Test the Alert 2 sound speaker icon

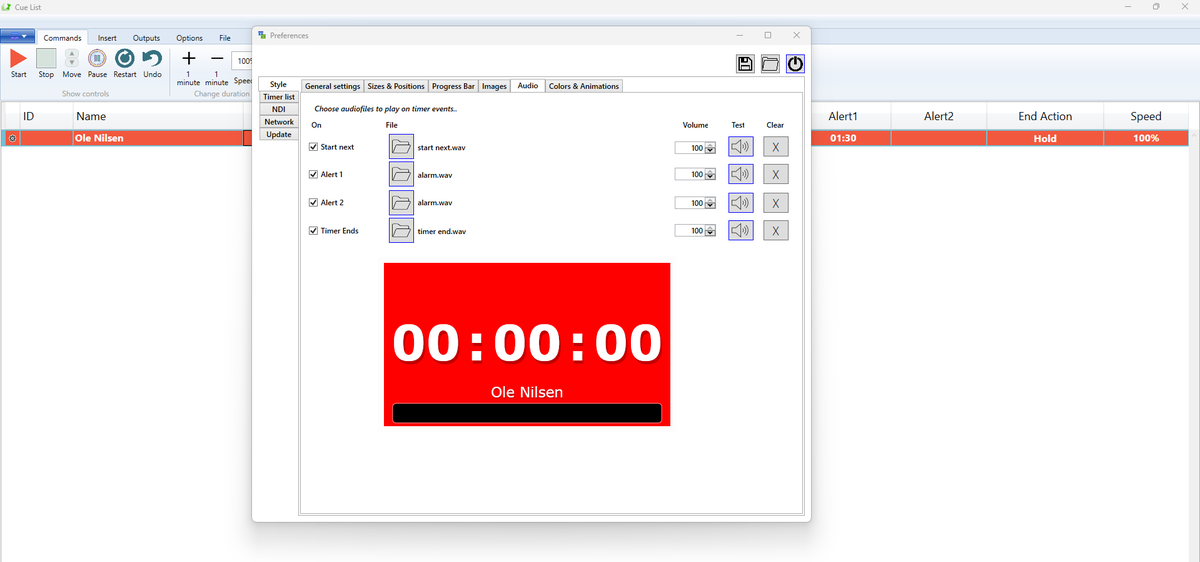click(741, 202)
